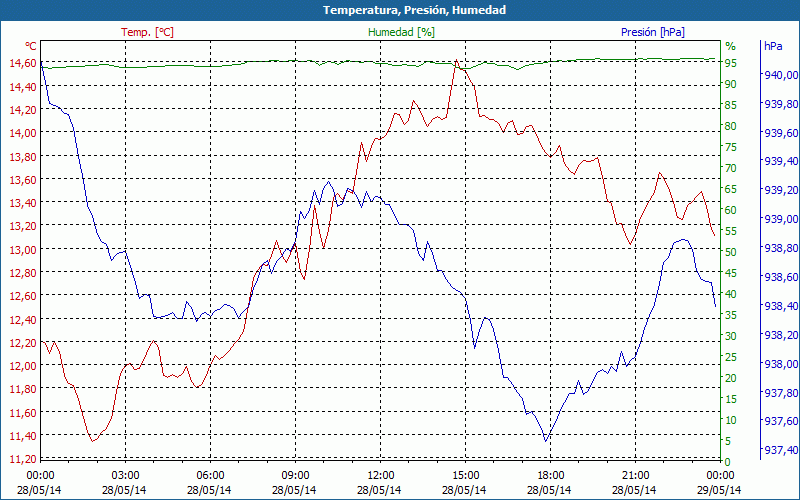Click the 14,00 temperature axis value
The width and height of the screenshot is (800, 500).
click(23, 133)
